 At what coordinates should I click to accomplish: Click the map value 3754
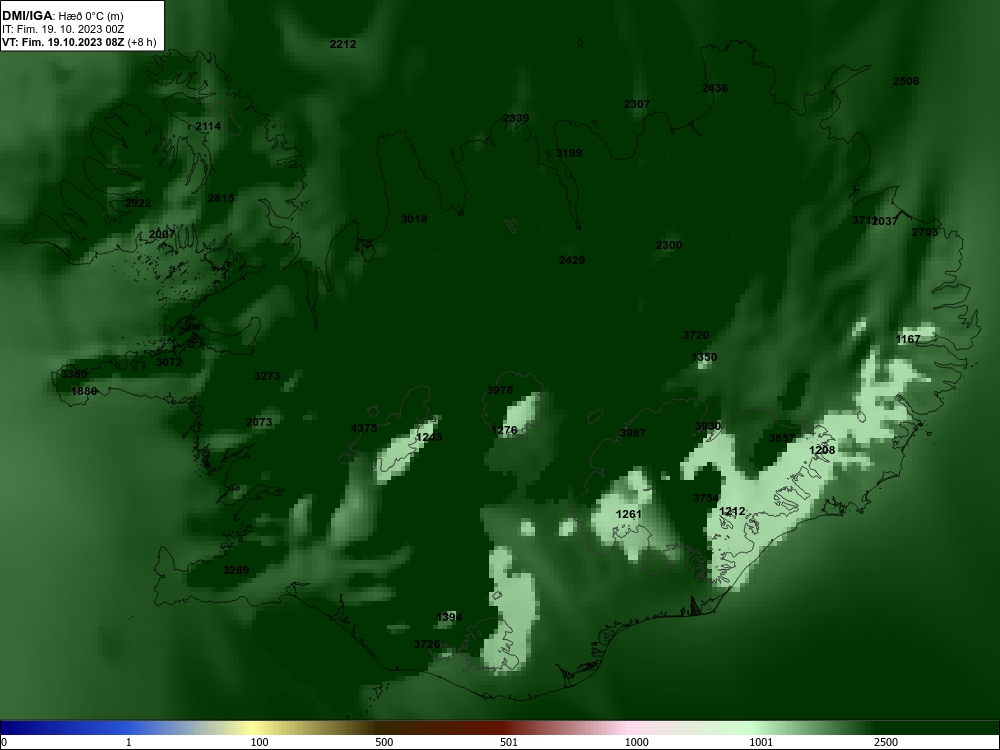pos(706,497)
